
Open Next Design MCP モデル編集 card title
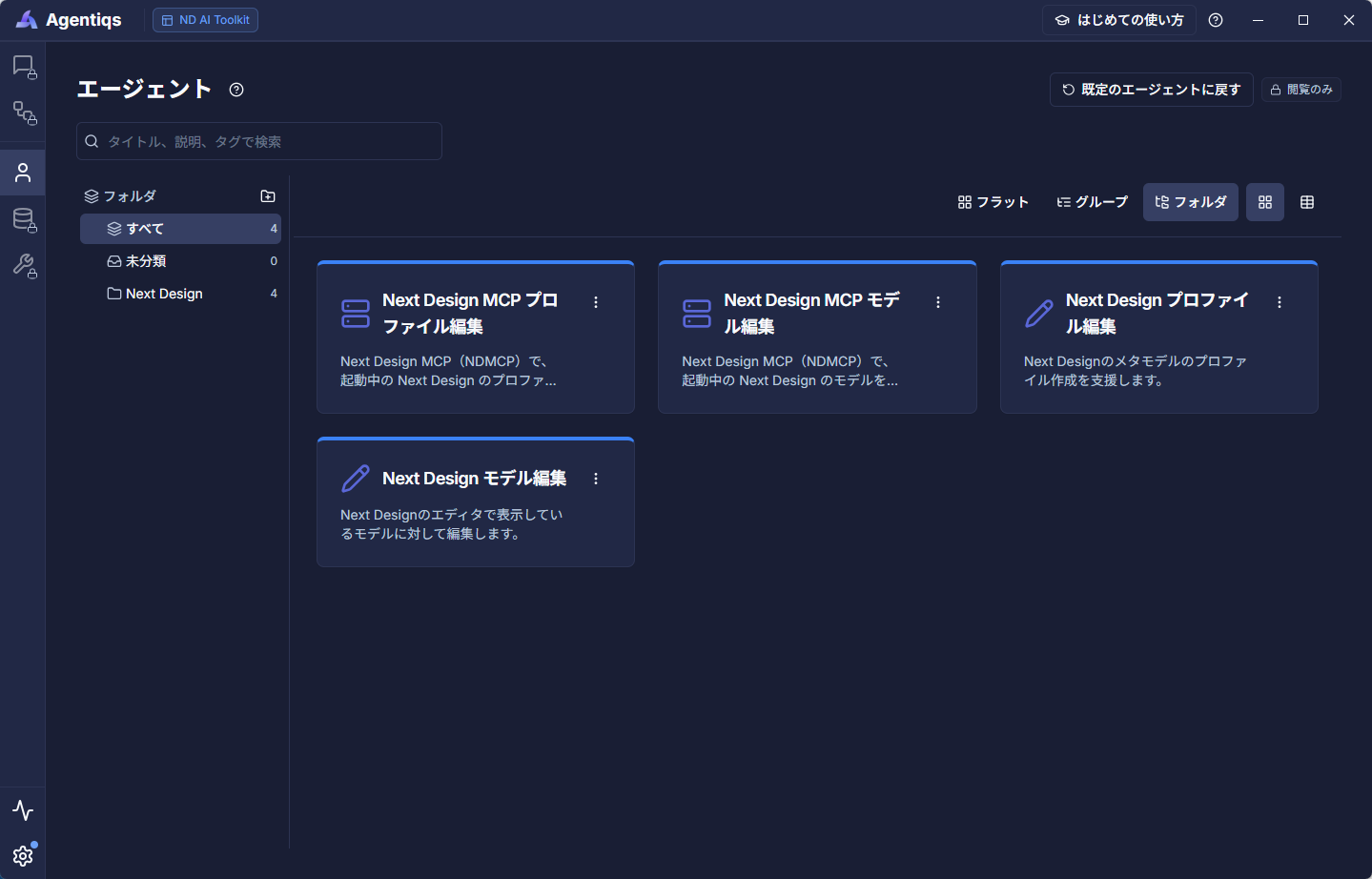click(811, 314)
